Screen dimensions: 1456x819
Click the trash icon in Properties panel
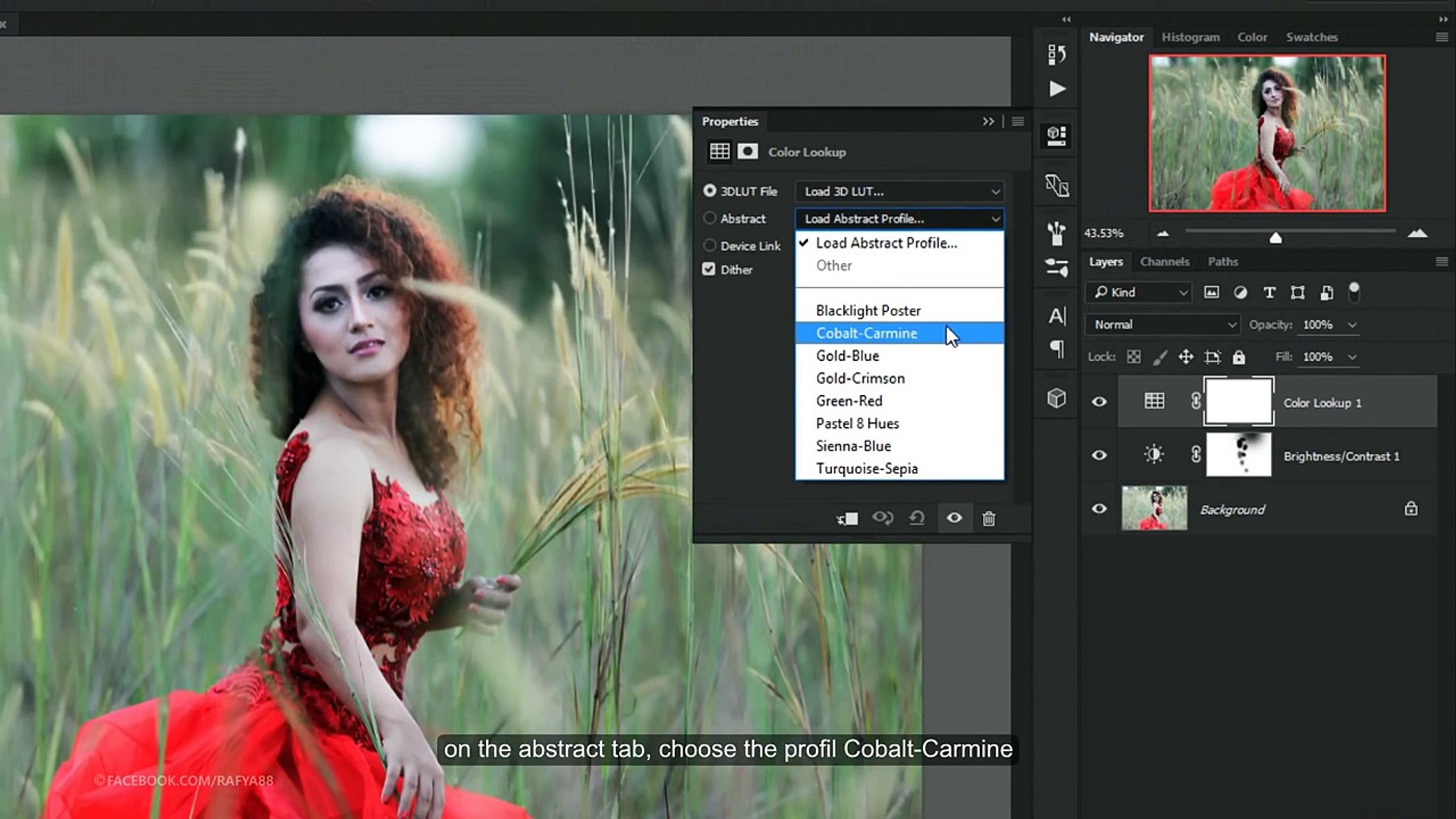[x=989, y=519]
